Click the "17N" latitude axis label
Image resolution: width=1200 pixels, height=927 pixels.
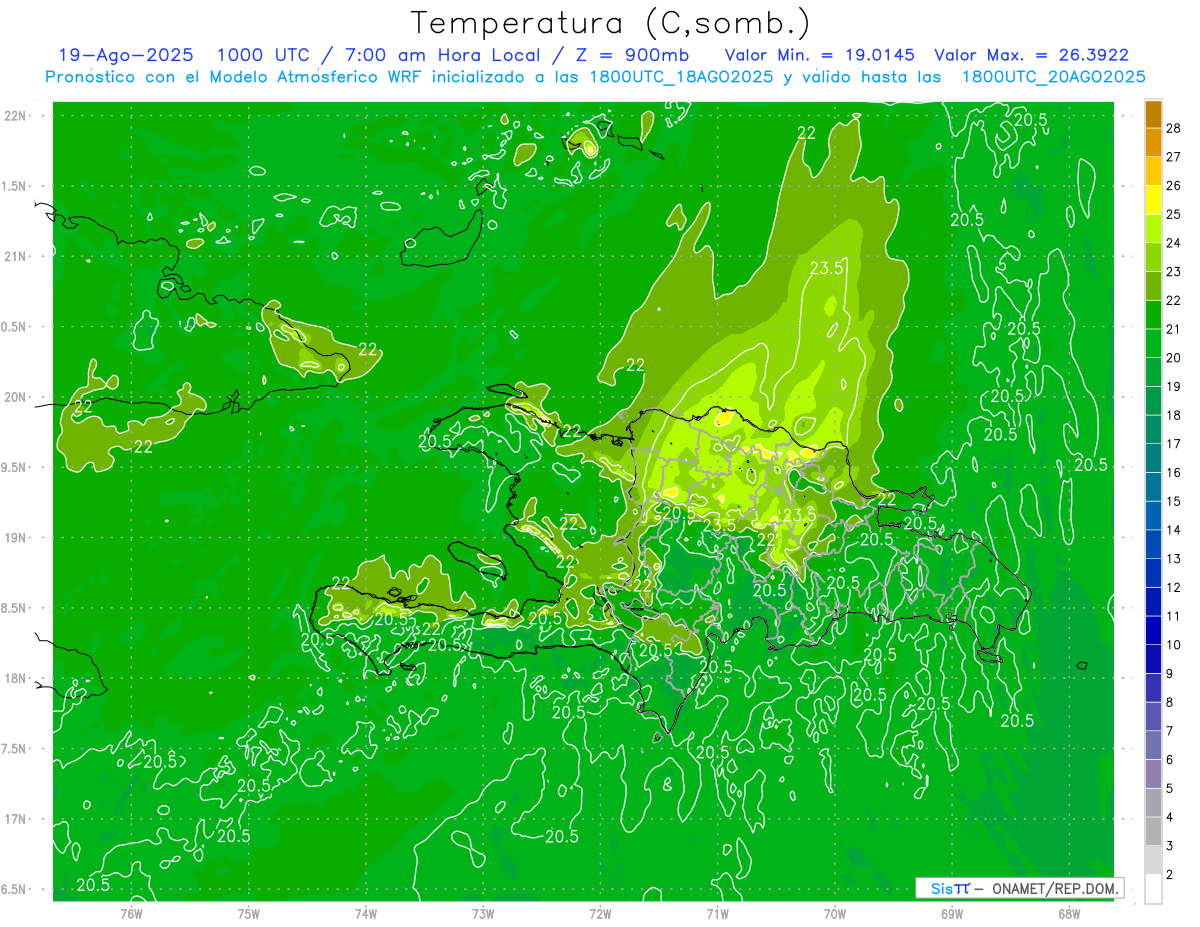(15, 819)
